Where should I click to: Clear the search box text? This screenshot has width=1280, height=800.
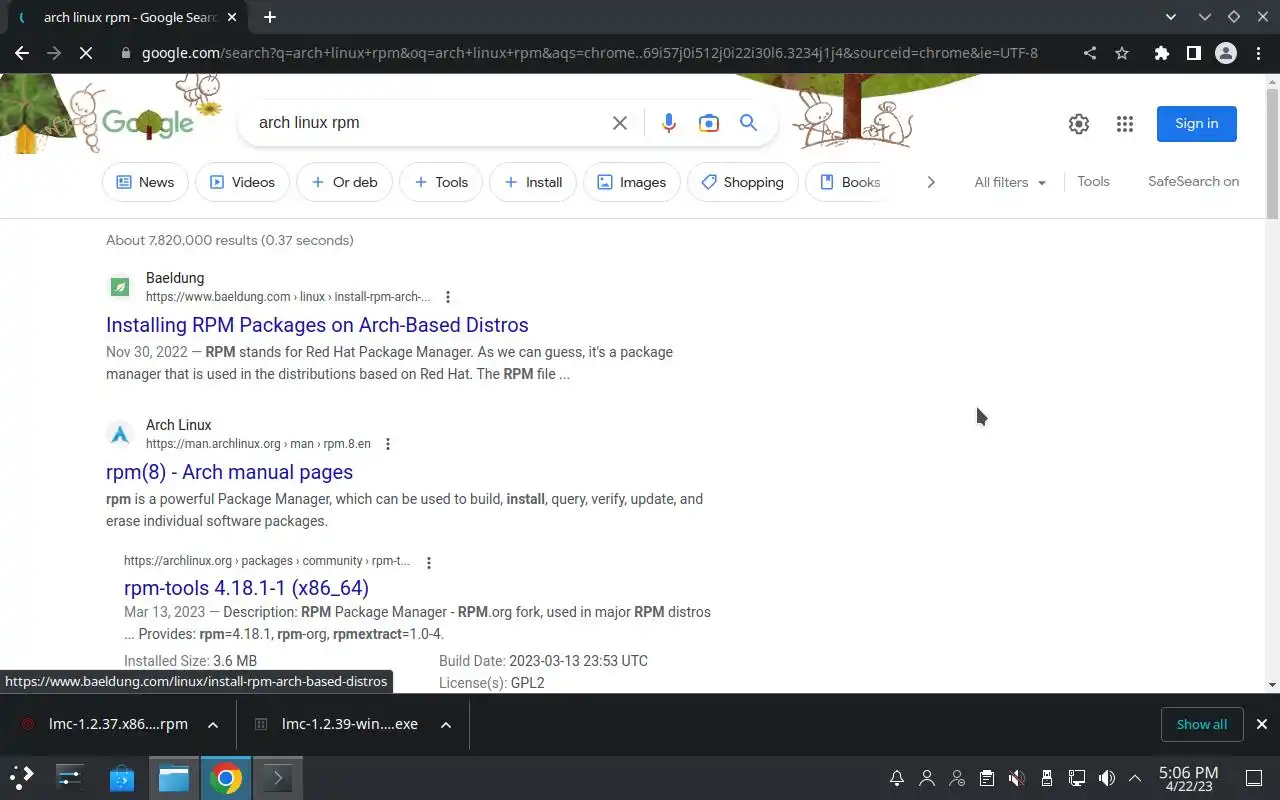click(620, 123)
